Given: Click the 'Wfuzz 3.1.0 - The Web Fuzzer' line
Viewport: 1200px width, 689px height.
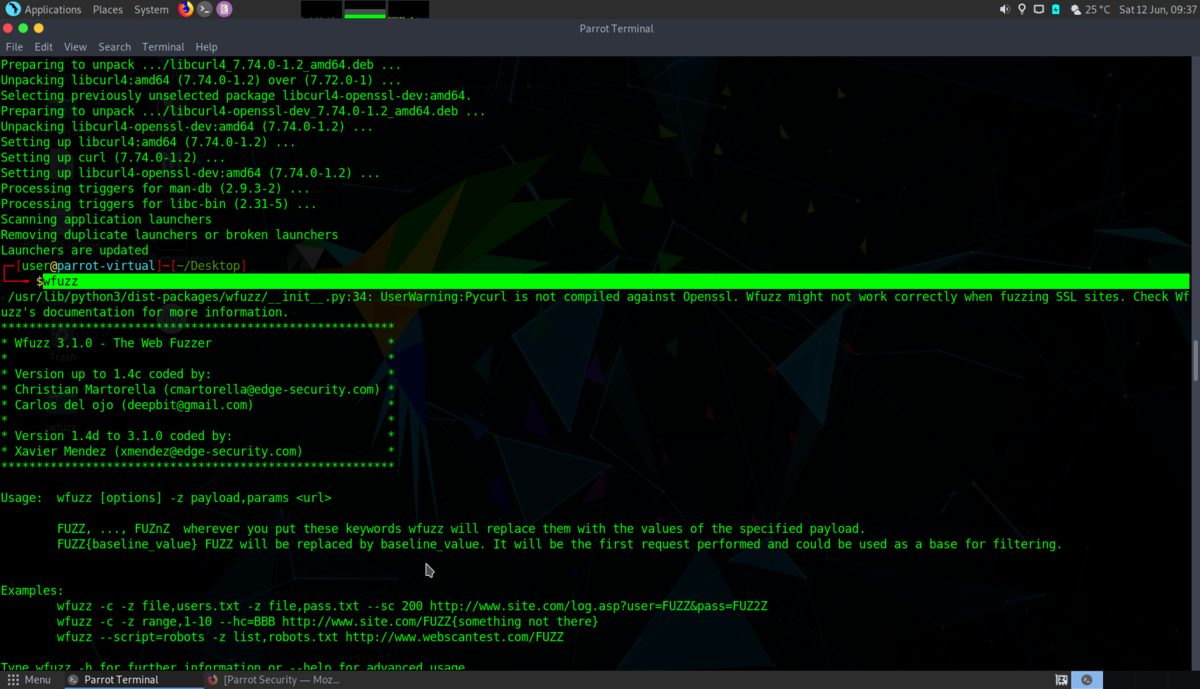Looking at the screenshot, I should tap(113, 343).
